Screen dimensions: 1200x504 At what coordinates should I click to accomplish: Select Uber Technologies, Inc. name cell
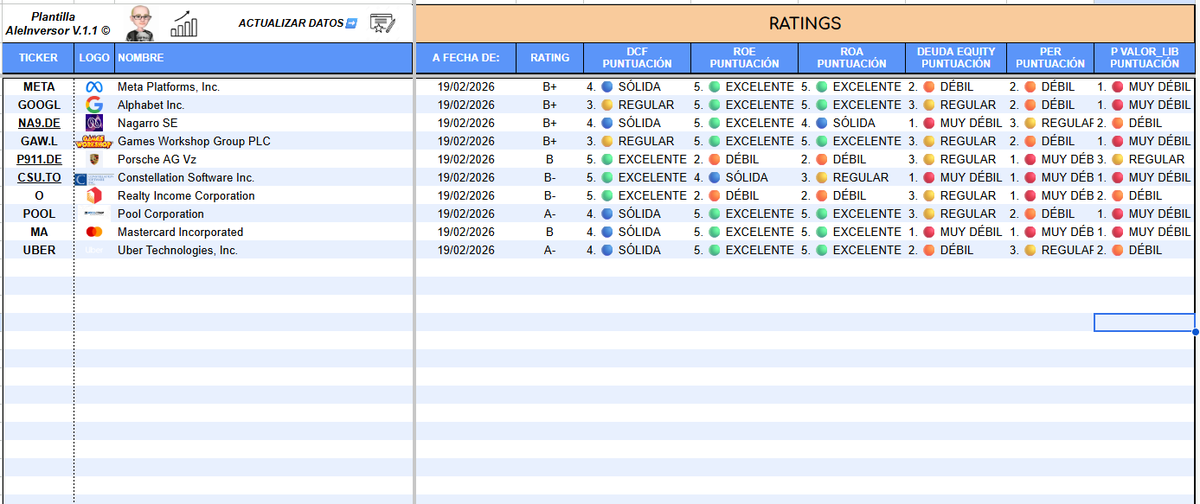pos(263,250)
